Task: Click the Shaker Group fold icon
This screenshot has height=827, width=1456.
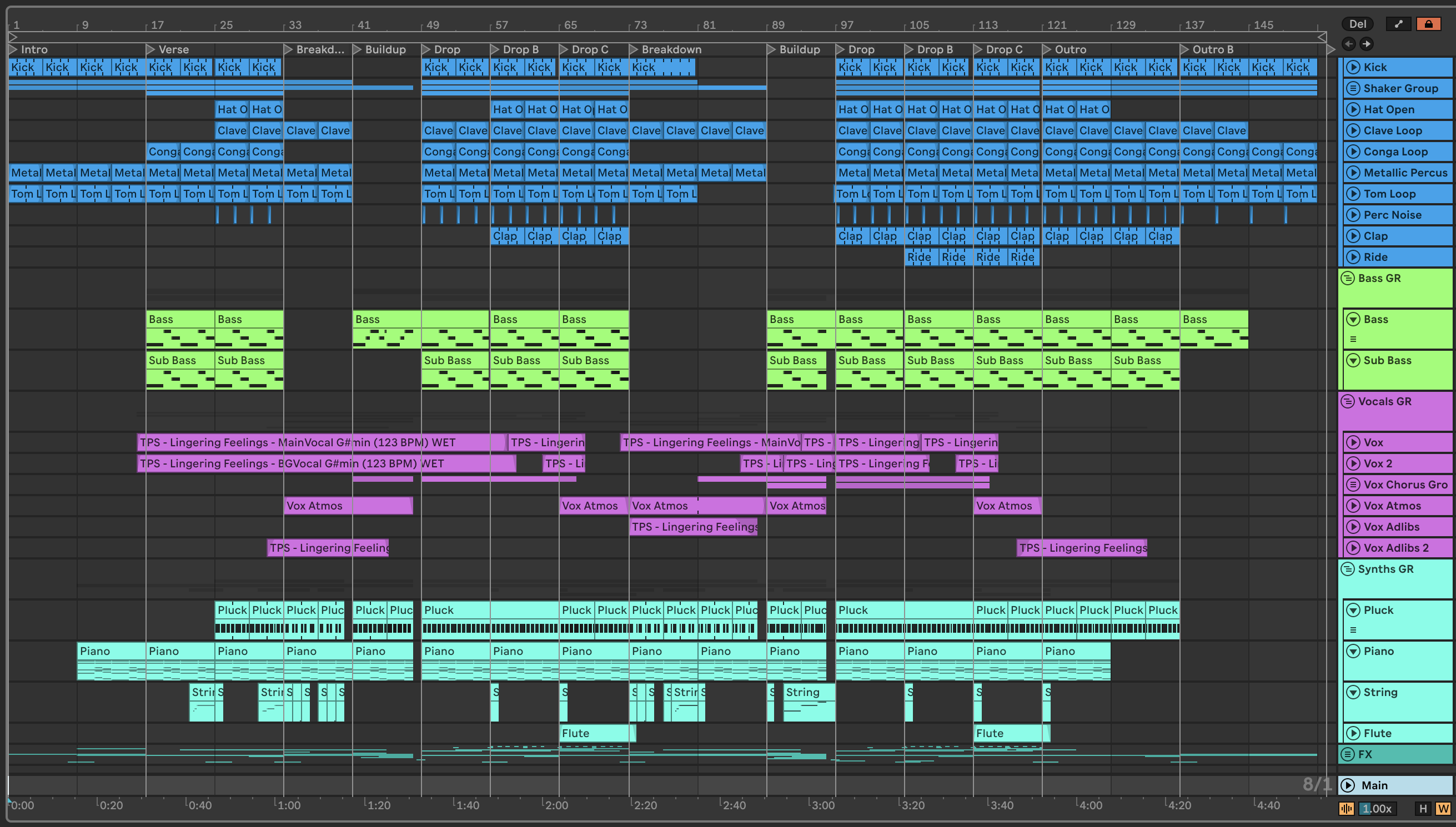Action: point(1354,88)
